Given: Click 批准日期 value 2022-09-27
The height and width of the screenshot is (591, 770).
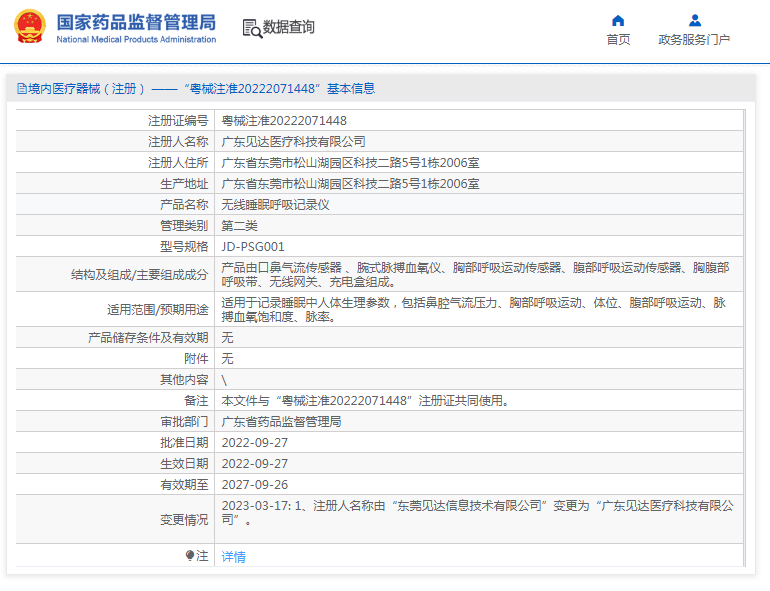Looking at the screenshot, I should click(x=254, y=443).
